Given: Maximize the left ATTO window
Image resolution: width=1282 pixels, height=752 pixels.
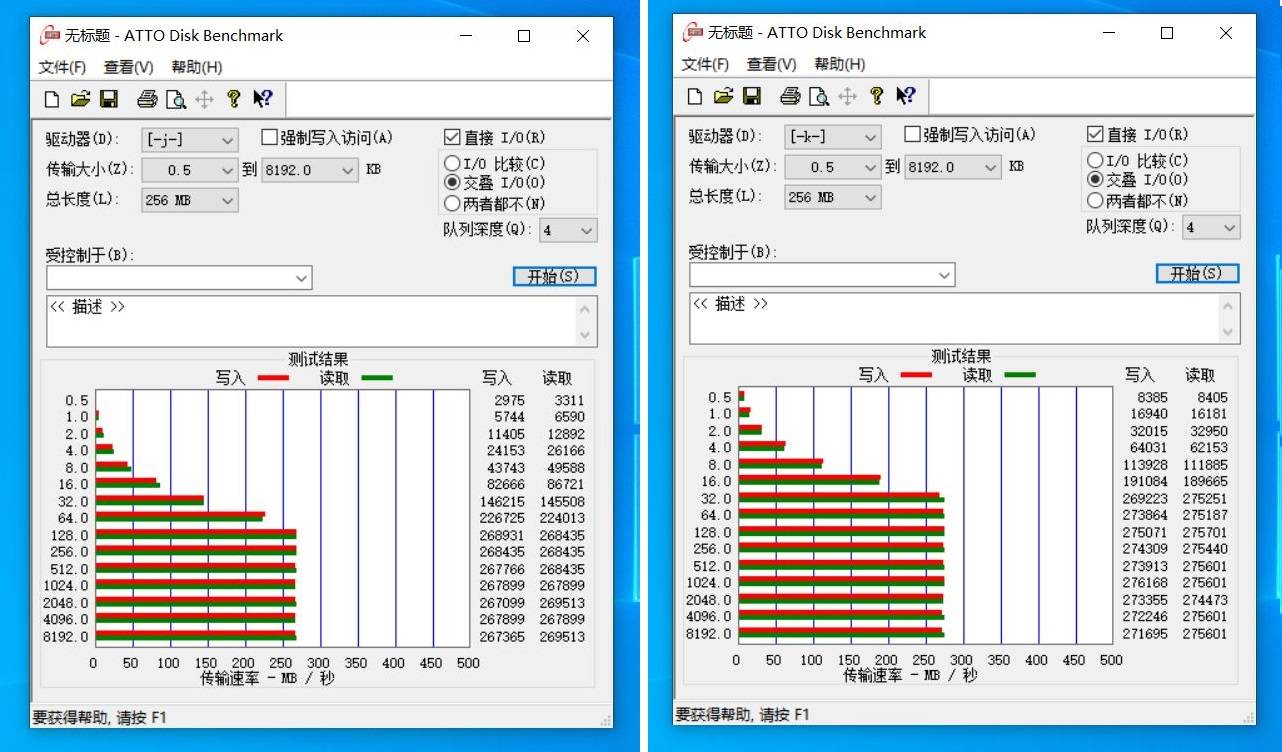Looking at the screenshot, I should (524, 36).
